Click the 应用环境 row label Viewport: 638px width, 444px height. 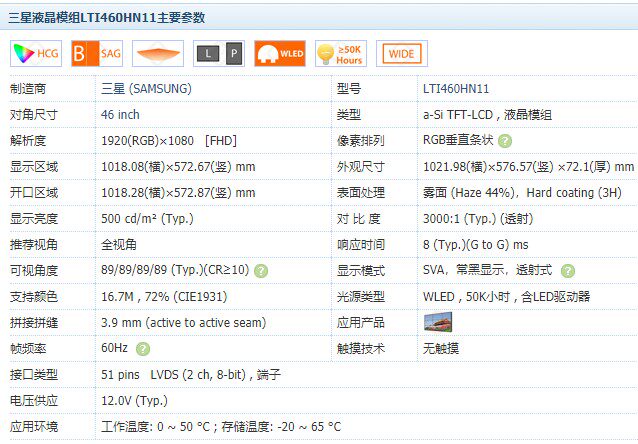[x=34, y=427]
